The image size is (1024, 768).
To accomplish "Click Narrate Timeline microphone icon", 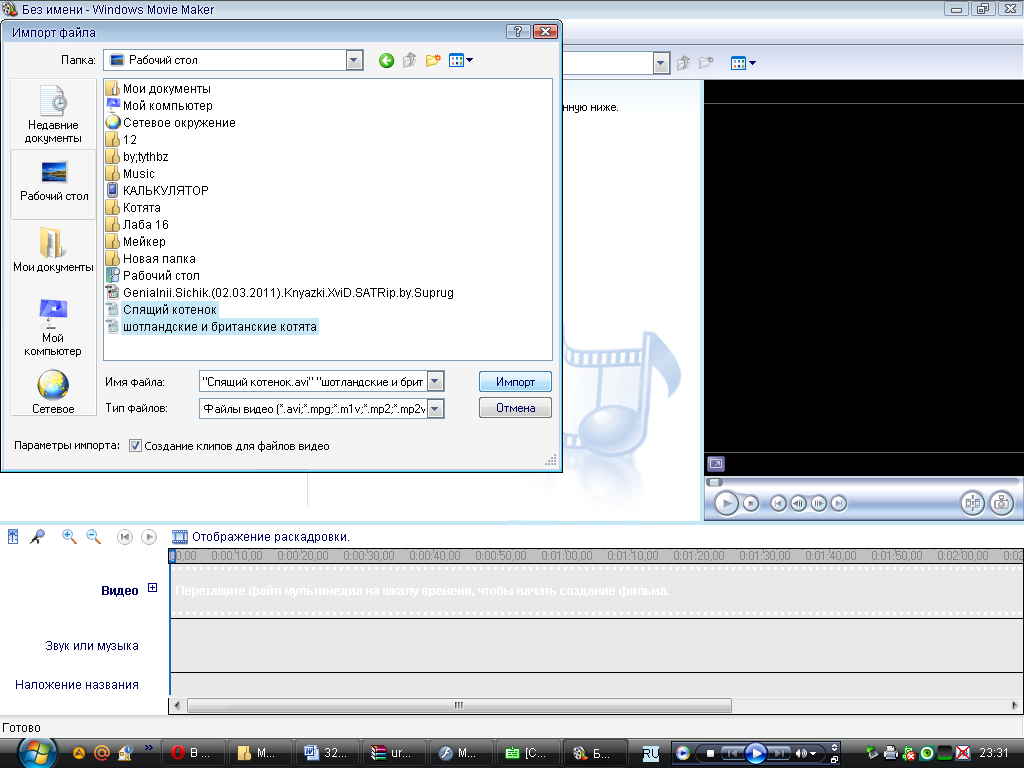I will 38,537.
